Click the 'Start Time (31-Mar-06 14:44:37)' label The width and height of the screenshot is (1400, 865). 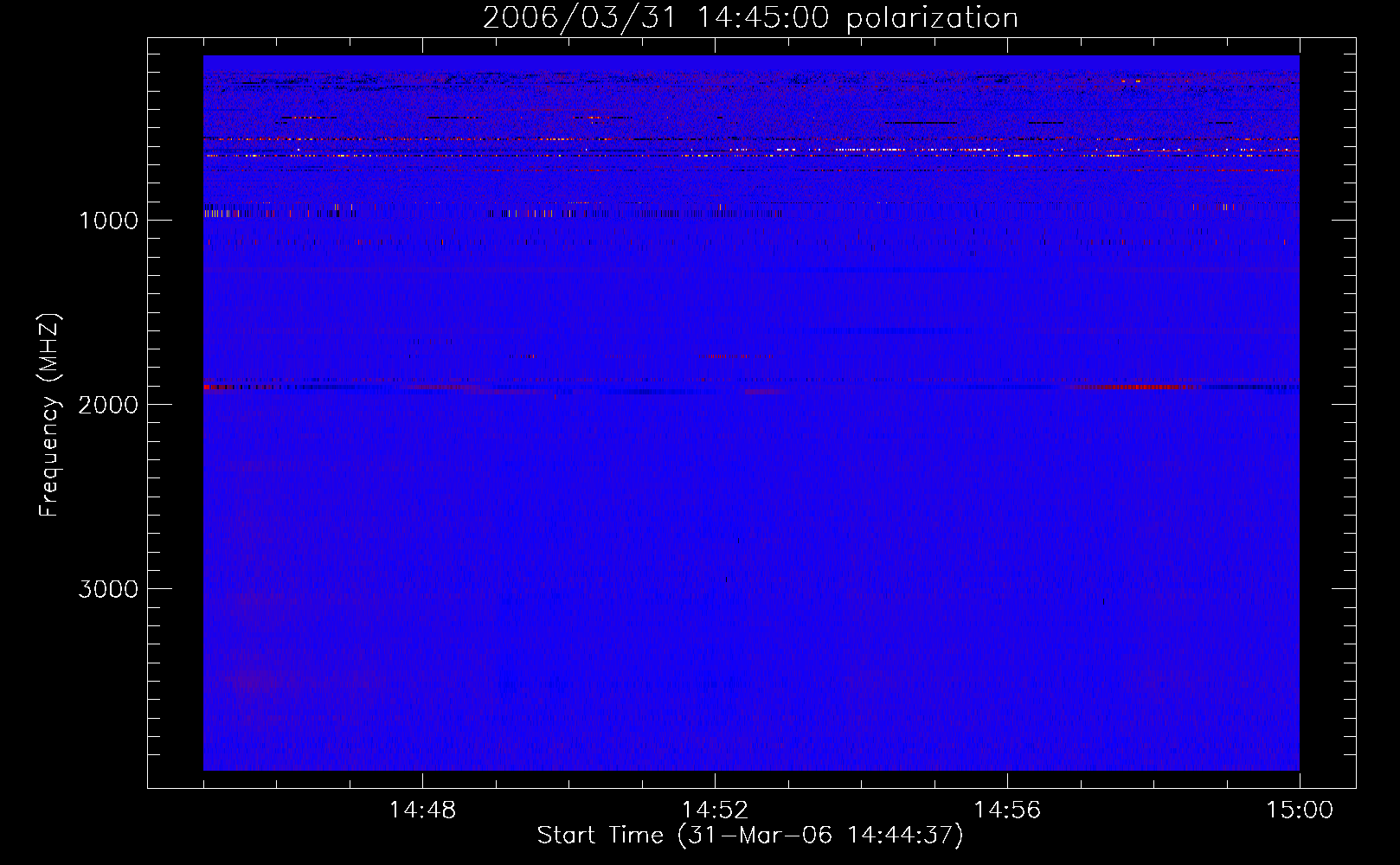750,836
